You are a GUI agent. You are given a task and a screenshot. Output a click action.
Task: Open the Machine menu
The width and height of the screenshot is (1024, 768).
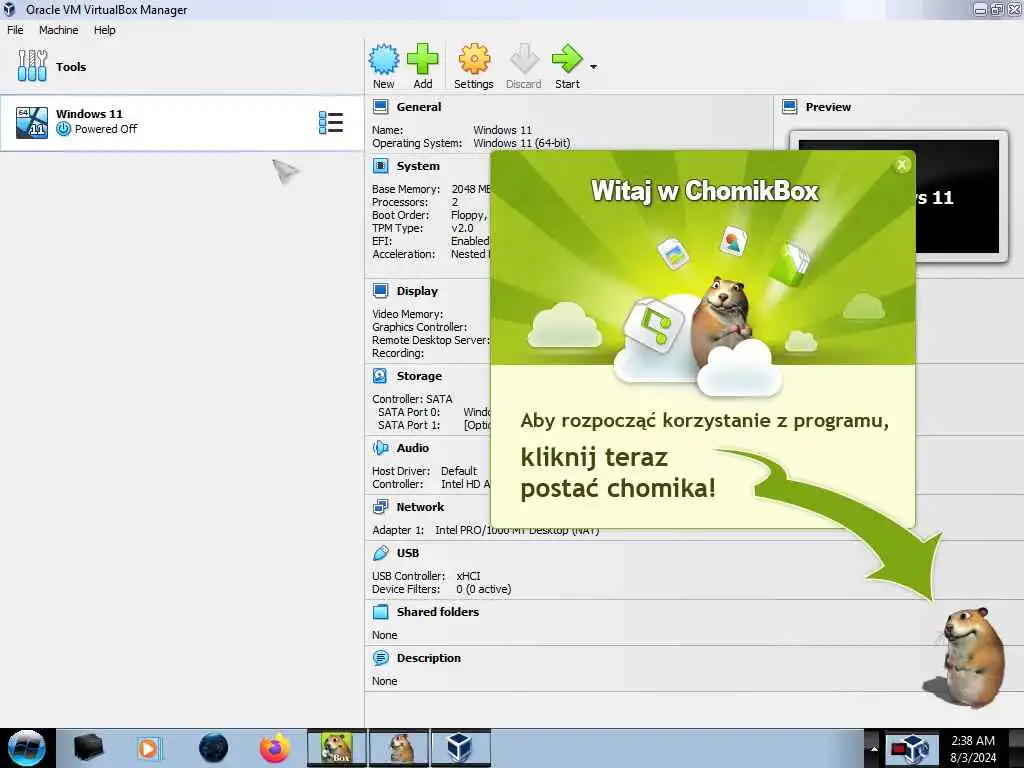click(58, 30)
